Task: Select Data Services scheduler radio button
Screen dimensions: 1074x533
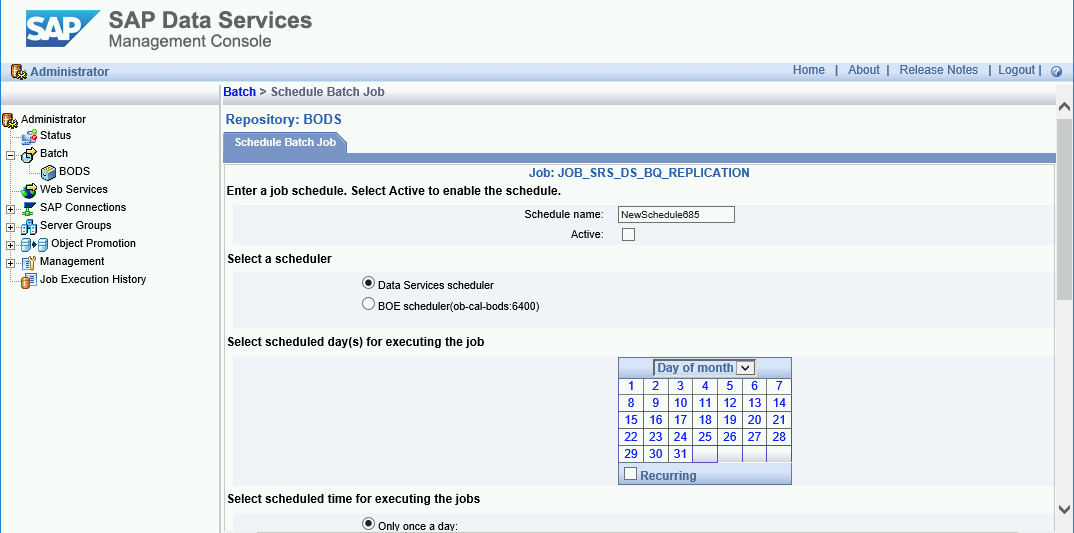Action: point(368,283)
